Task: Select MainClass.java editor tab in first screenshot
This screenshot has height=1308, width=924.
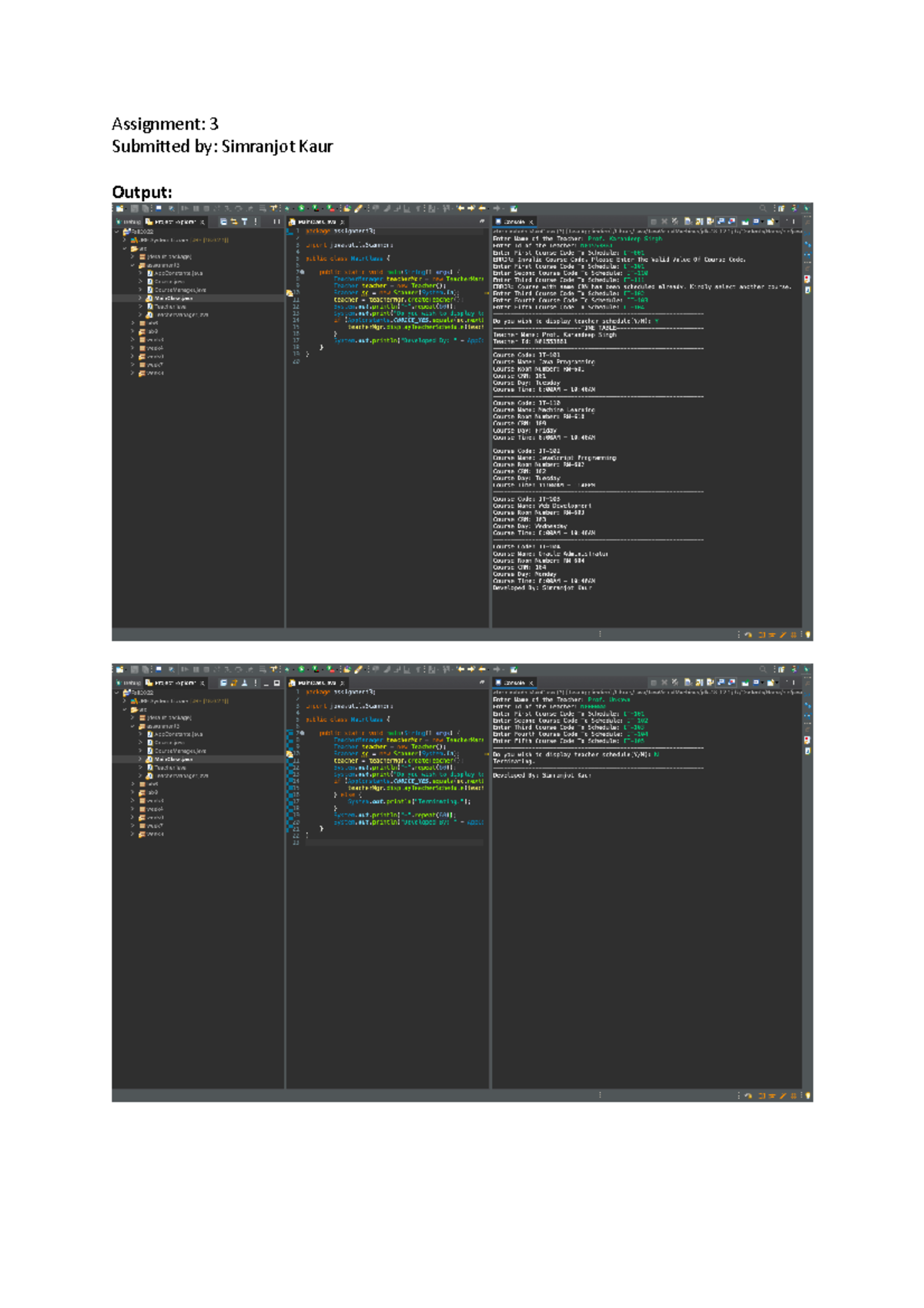Action: 316,222
